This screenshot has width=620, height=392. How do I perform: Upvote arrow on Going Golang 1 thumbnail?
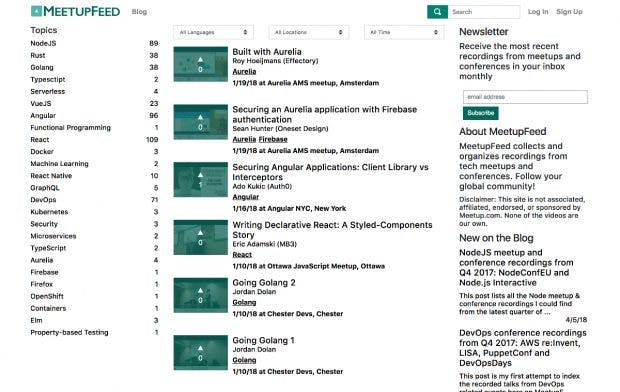[x=200, y=348]
